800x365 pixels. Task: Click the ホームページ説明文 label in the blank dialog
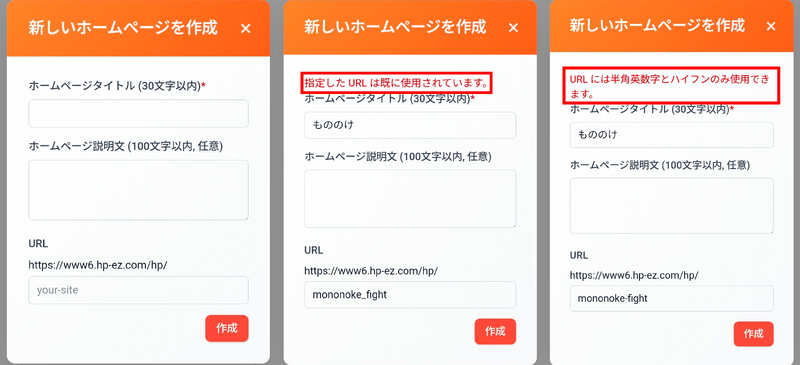(x=126, y=146)
